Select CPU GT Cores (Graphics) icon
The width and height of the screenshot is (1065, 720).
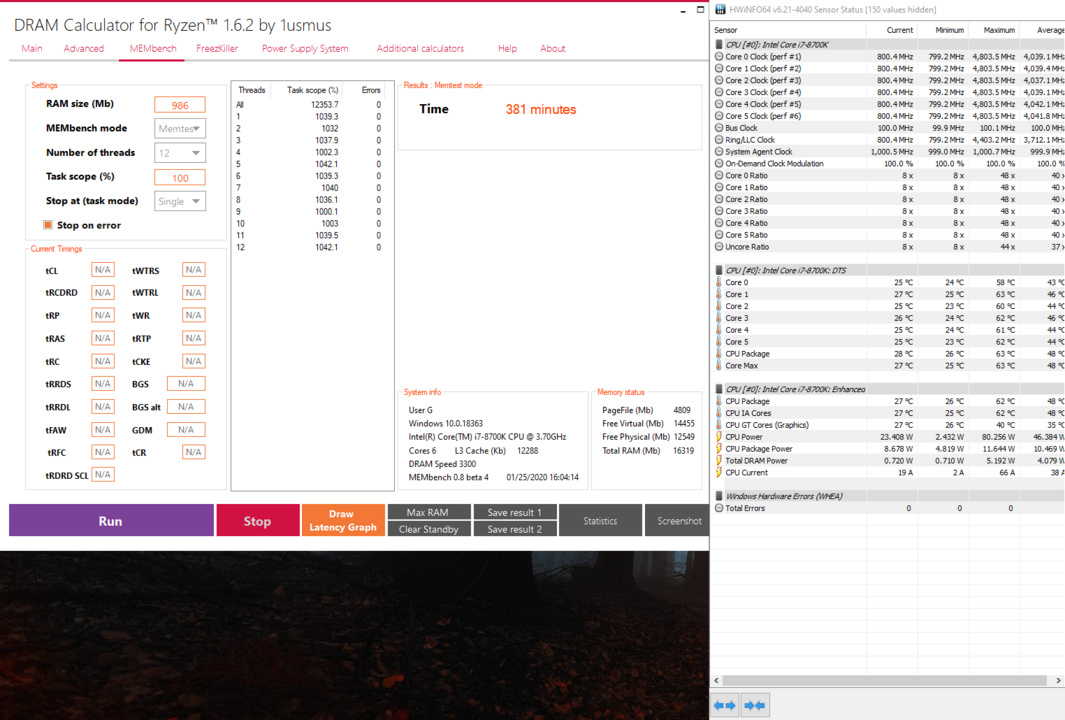pos(719,425)
